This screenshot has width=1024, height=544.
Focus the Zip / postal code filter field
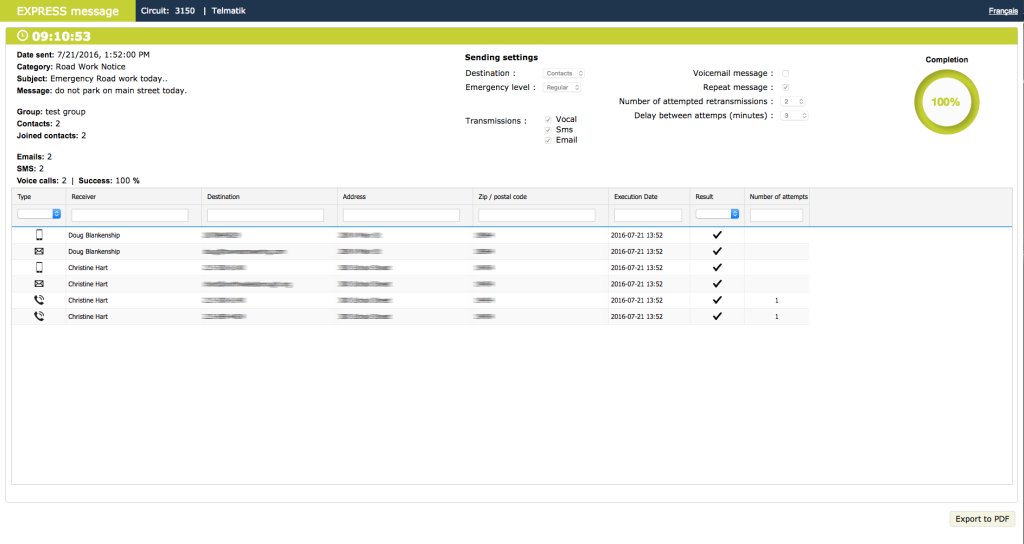[537, 215]
